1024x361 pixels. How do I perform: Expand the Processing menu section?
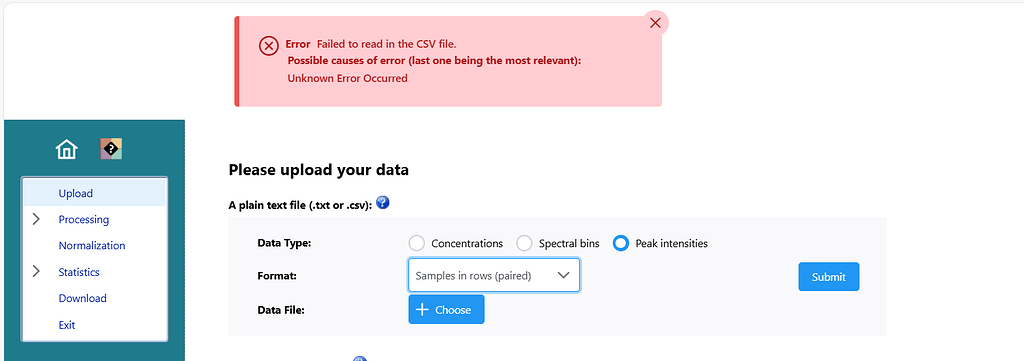pos(36,219)
